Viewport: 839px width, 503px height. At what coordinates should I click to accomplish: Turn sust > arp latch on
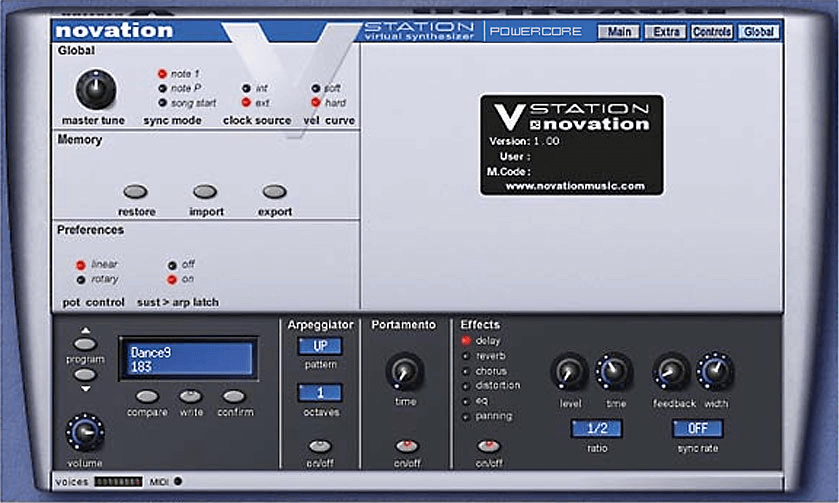172,279
